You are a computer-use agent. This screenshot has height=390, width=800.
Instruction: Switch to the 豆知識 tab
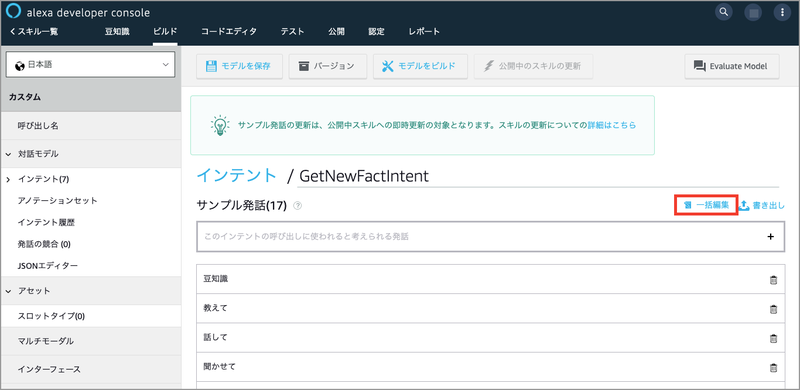point(117,32)
